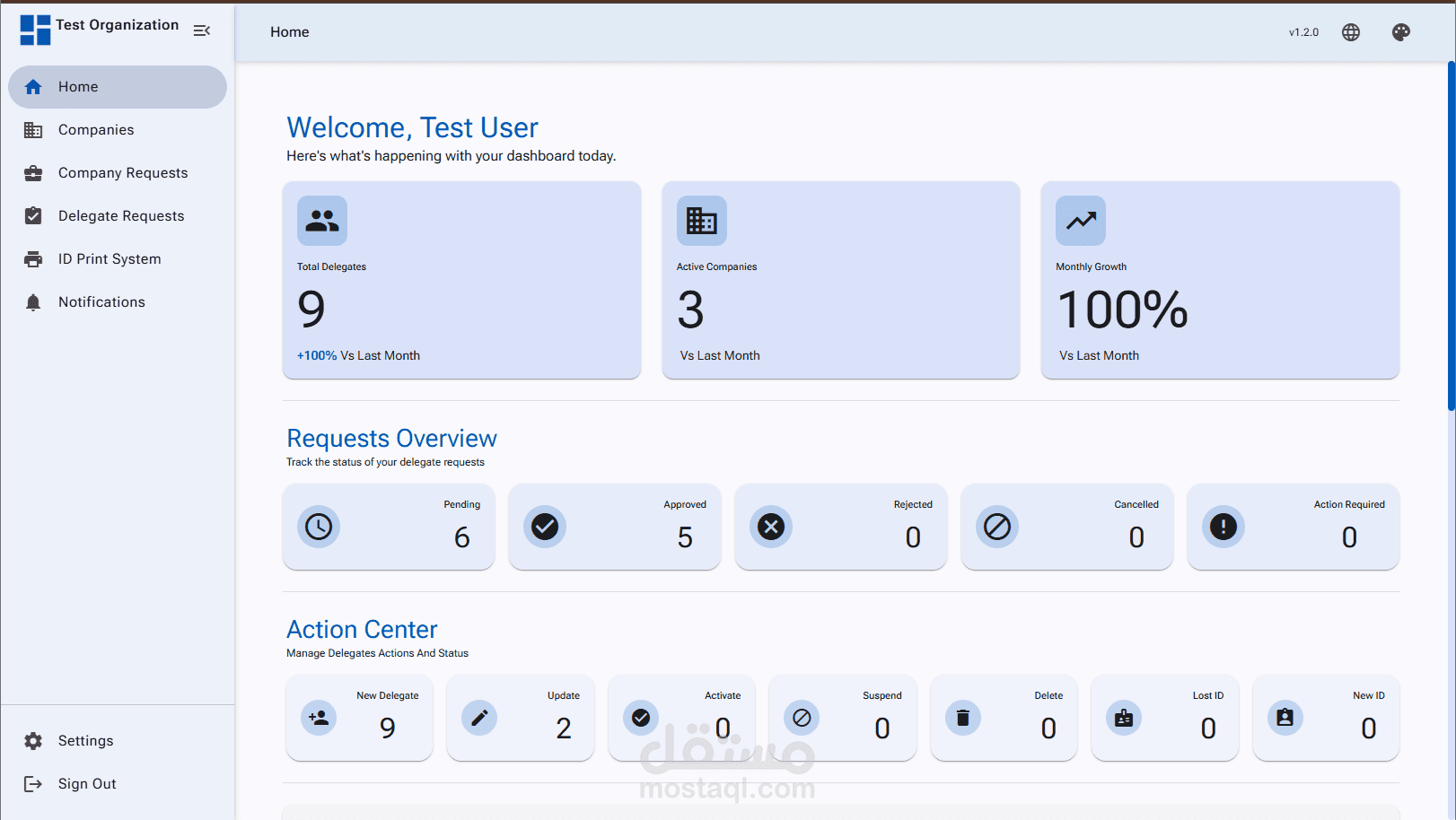Open Settings link in sidebar
1456x820 pixels.
pyautogui.click(x=118, y=741)
